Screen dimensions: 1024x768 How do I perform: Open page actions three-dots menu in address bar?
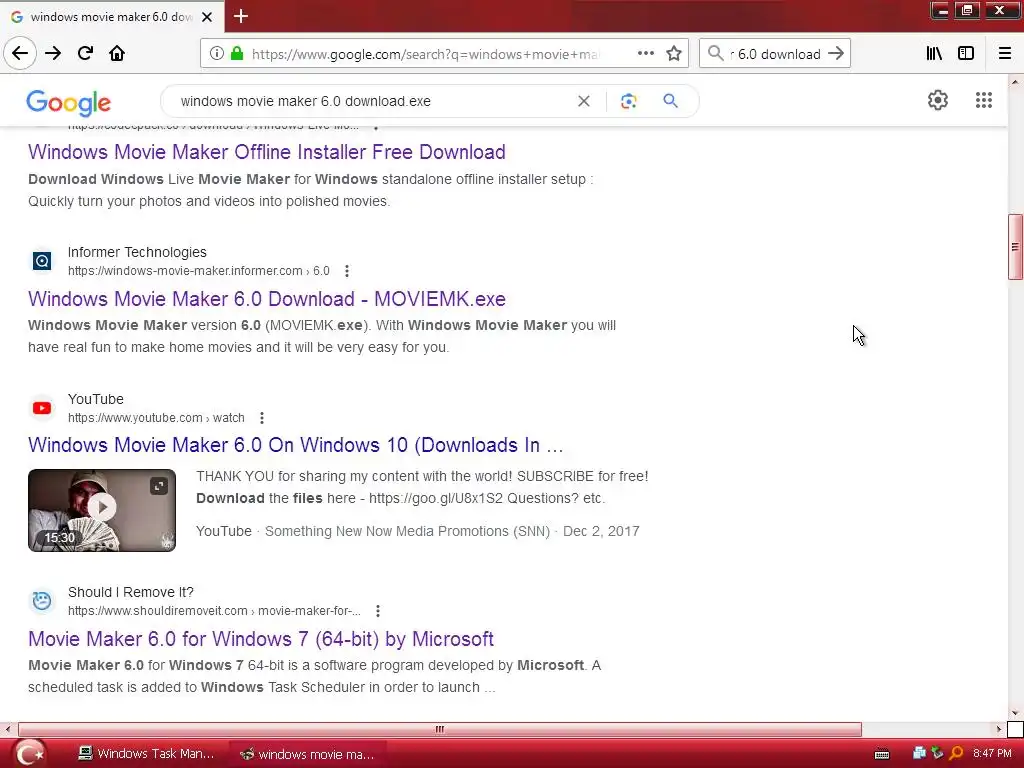(645, 54)
